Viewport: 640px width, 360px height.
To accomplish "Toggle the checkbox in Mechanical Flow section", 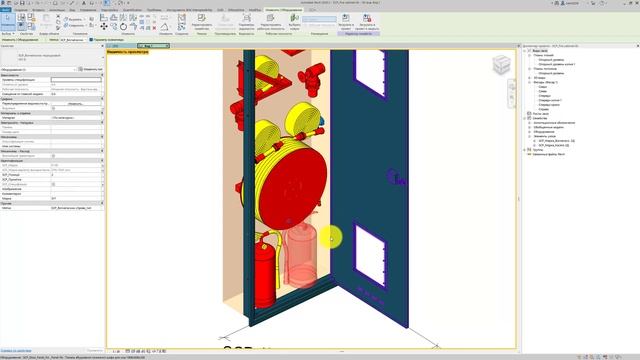I will click(53, 156).
